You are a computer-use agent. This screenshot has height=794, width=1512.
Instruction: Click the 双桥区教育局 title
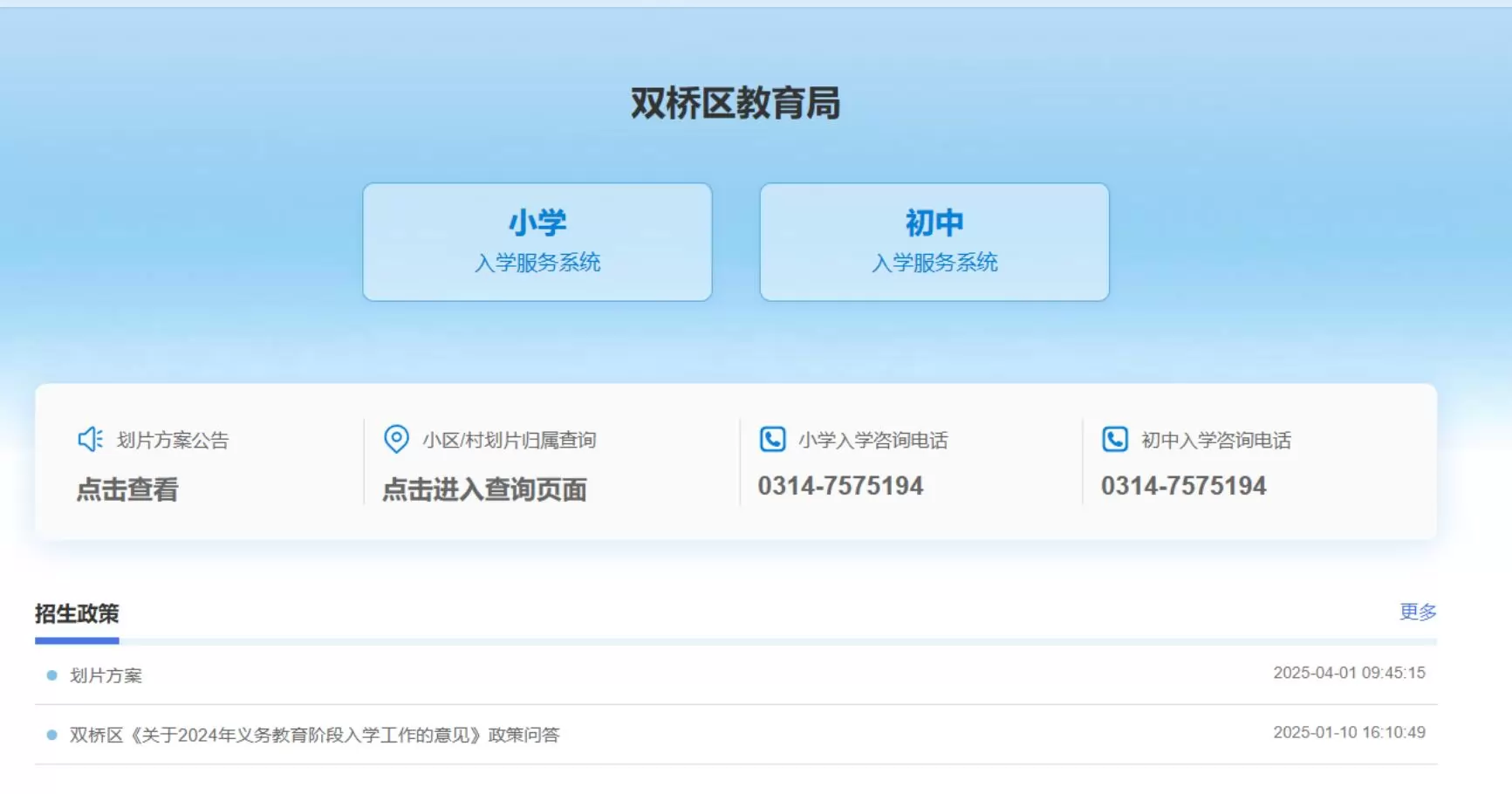[735, 103]
